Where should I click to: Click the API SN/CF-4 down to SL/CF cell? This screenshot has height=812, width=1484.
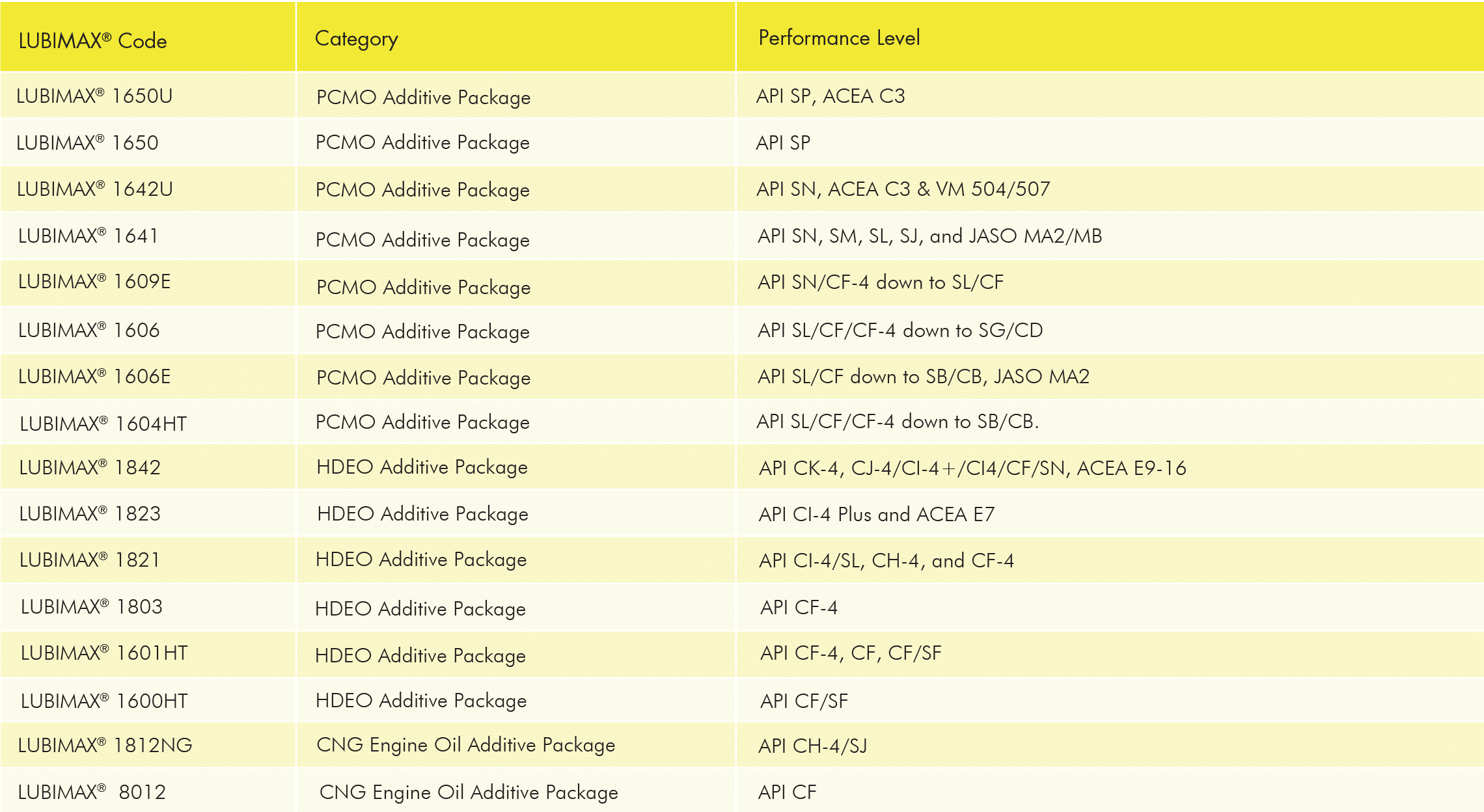pos(1110,282)
